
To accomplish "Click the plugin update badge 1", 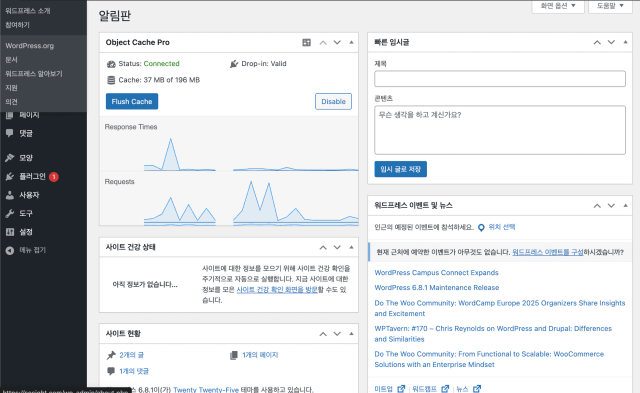I will [x=54, y=177].
